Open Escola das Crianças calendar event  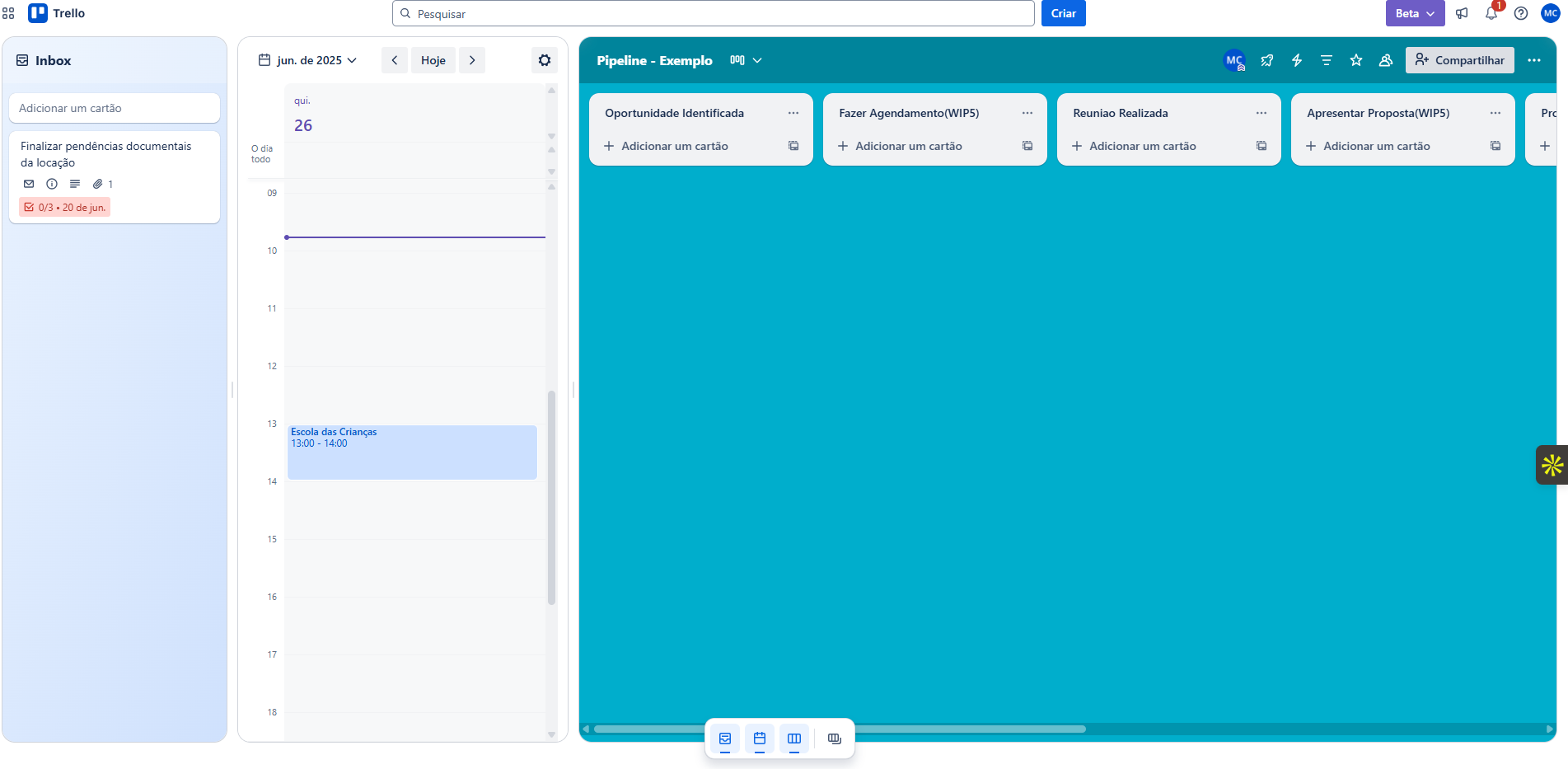pos(412,452)
